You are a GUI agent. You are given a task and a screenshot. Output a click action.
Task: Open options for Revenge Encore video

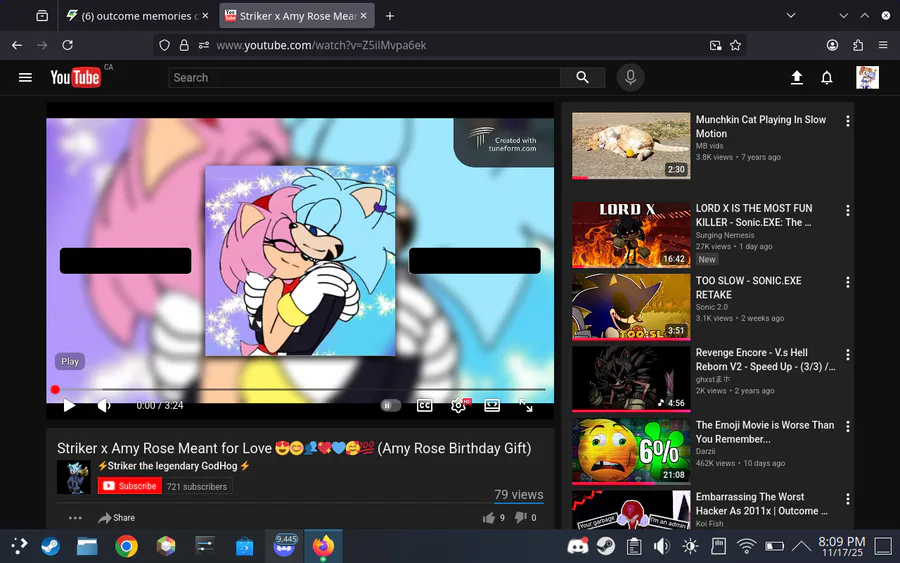[847, 354]
